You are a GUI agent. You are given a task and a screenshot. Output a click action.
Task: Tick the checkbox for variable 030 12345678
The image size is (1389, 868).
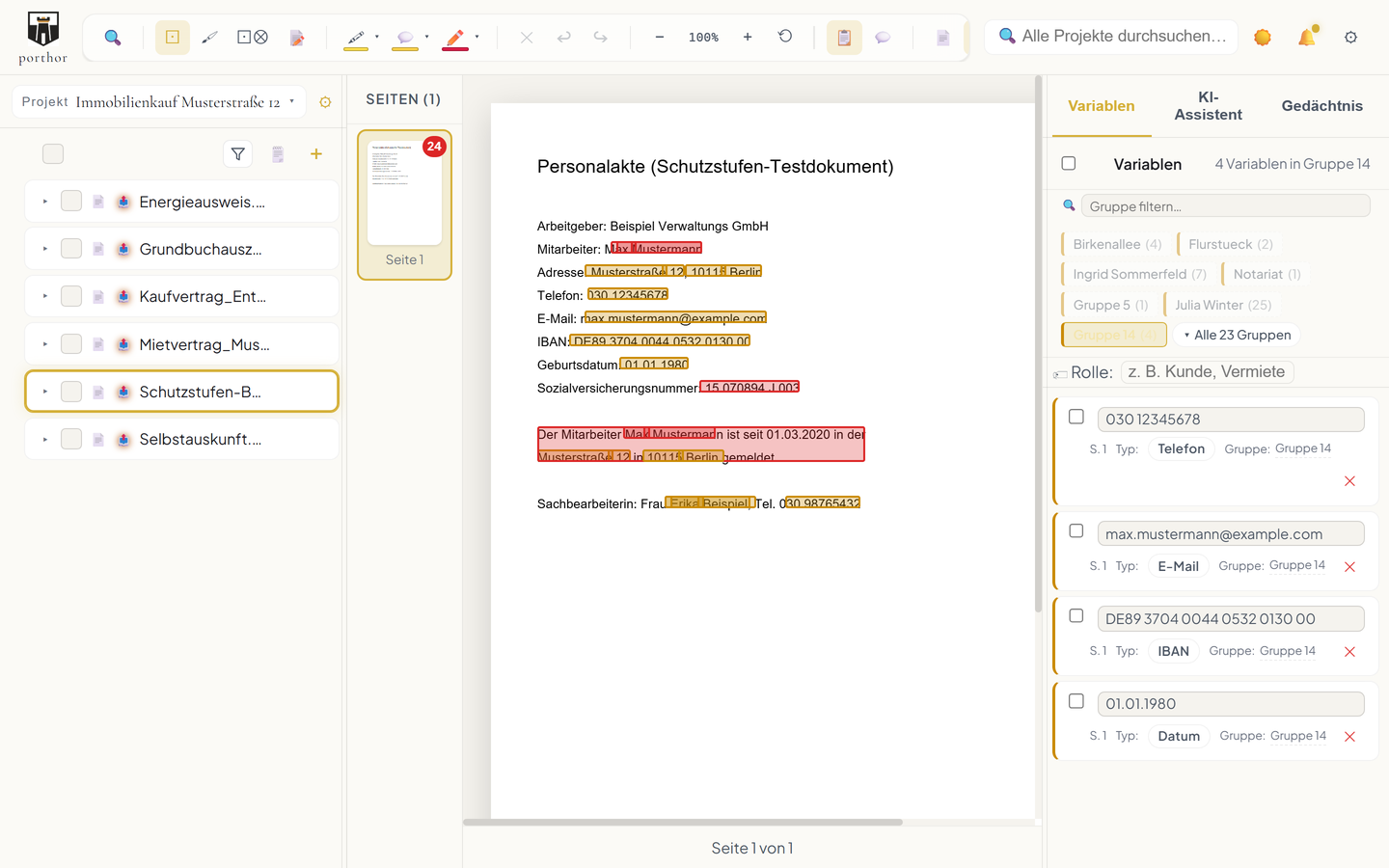[1076, 417]
